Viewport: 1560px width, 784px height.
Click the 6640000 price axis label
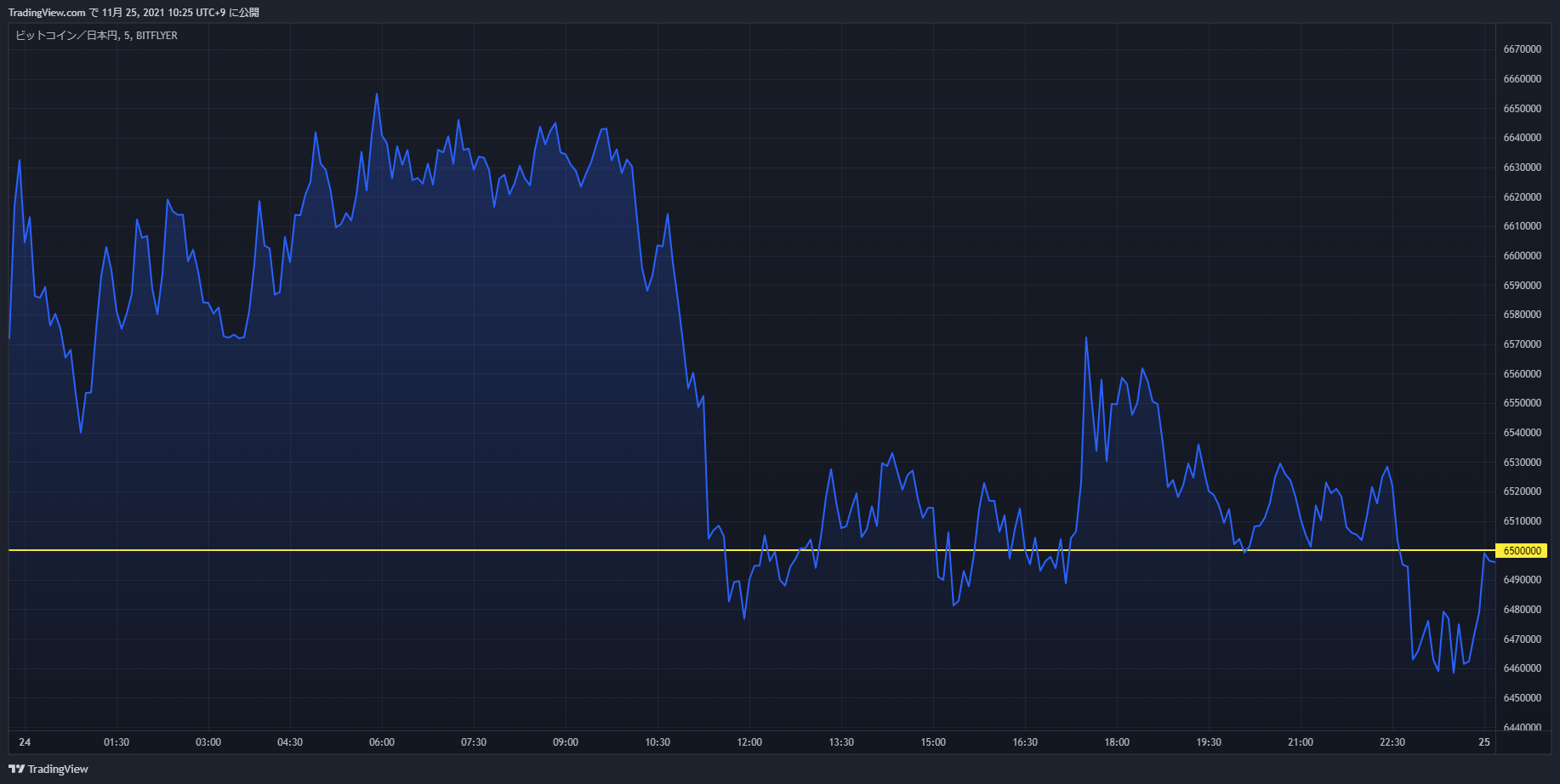(1523, 138)
